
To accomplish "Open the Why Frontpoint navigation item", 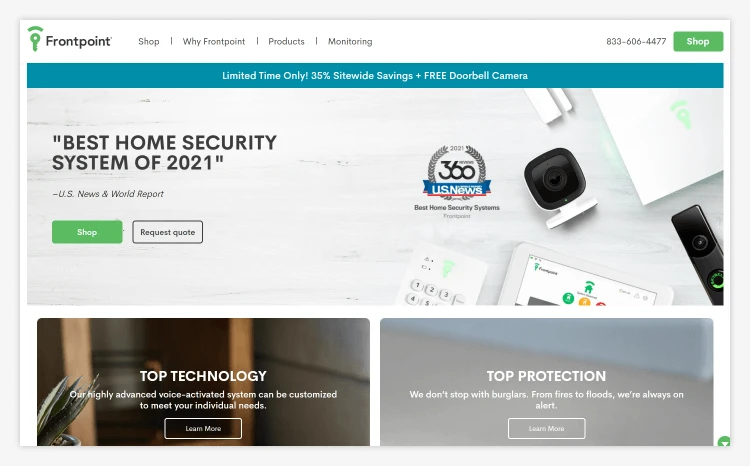I will tap(214, 42).
